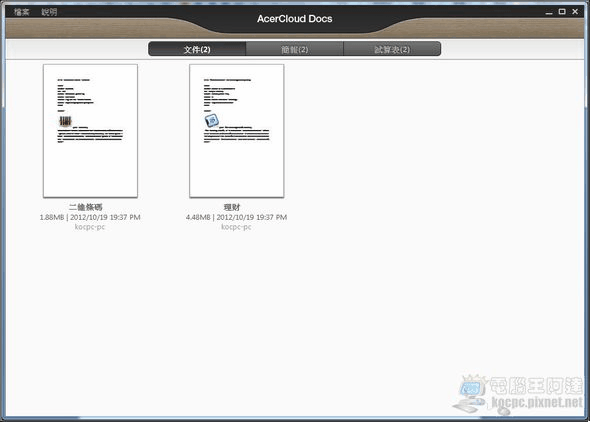Select the 二維條碼 document thumbnail
Screen dimensions: 590x422
point(90,131)
